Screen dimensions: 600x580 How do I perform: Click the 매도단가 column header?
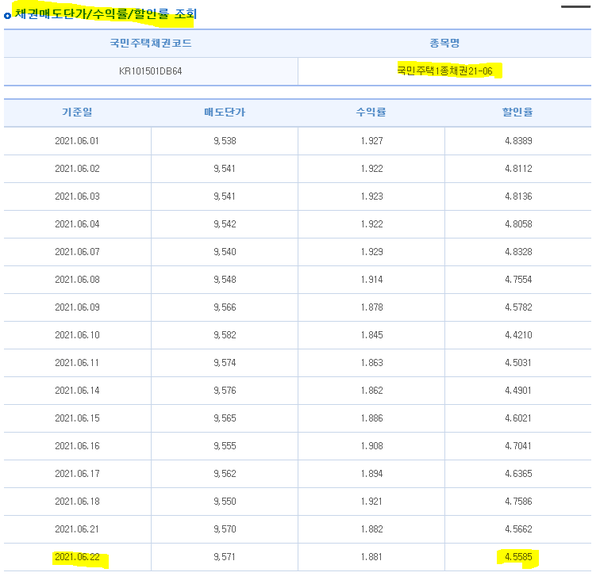pyautogui.click(x=225, y=112)
